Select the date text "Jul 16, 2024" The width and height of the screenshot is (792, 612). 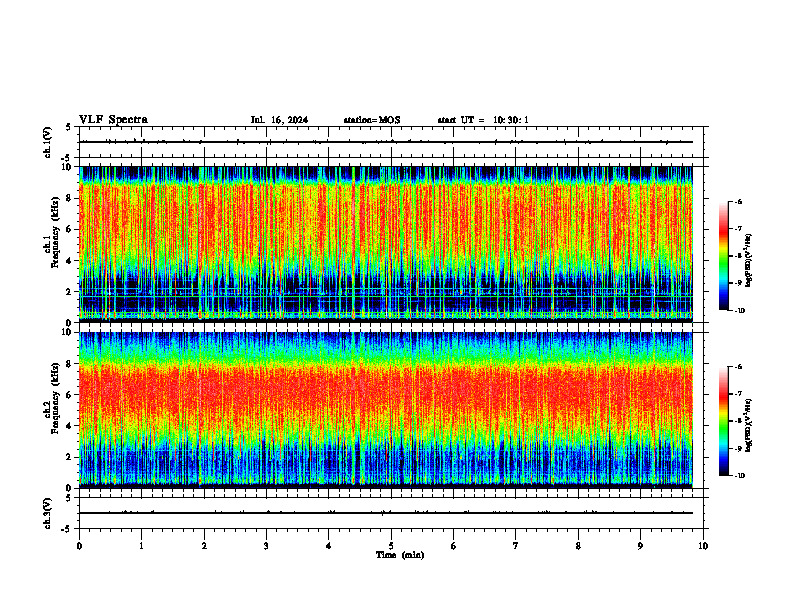pos(279,120)
